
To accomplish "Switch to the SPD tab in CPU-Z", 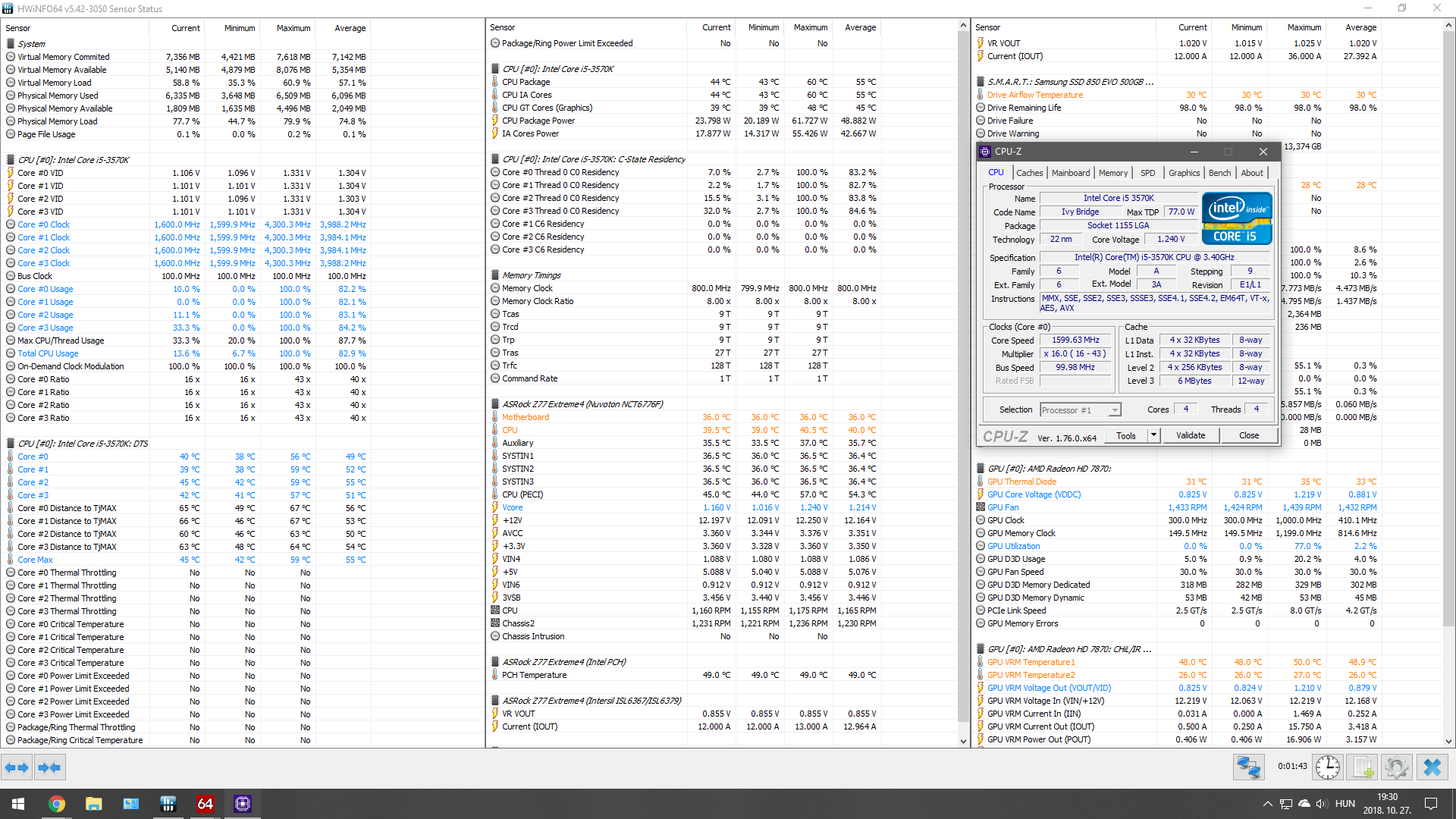I will pyautogui.click(x=1148, y=173).
